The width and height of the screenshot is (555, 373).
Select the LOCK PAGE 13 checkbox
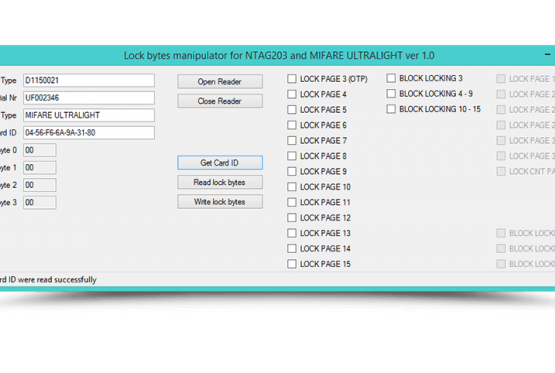click(x=292, y=233)
